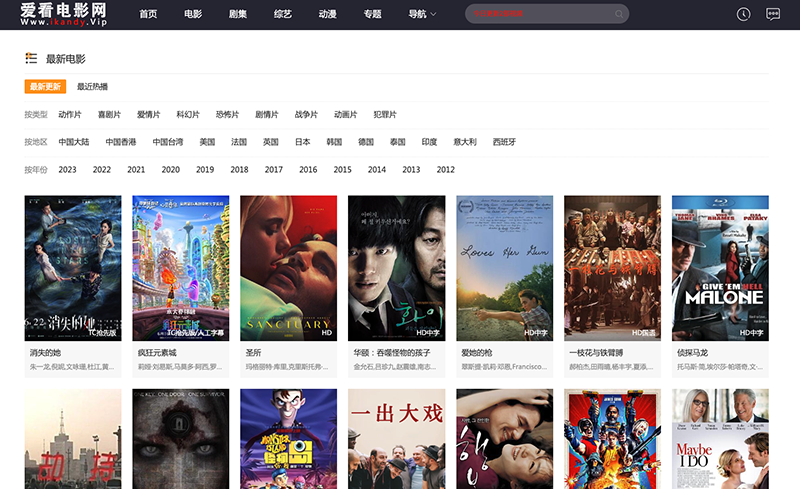This screenshot has height=489, width=800.
Task: Open the 消失的她 movie poster
Action: (73, 268)
